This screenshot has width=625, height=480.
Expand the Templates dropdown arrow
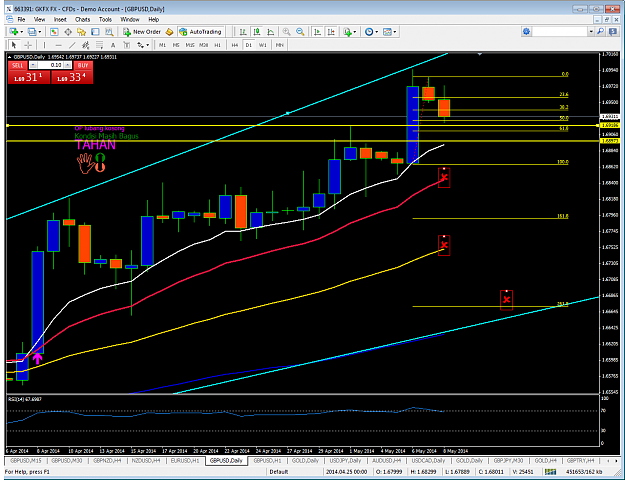coord(395,32)
